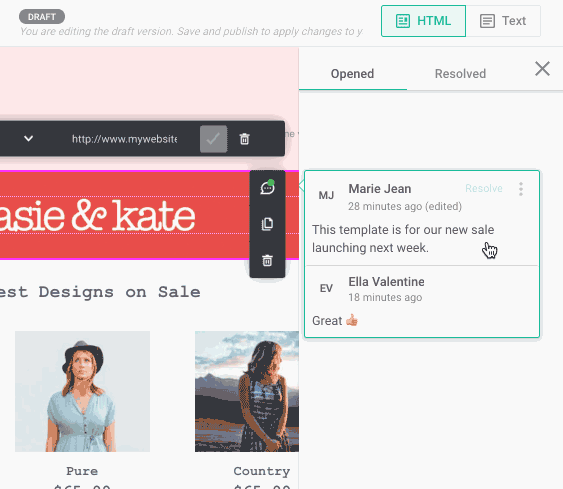This screenshot has height=489, width=563.
Task: Select the Opened comments tab
Action: (x=352, y=74)
